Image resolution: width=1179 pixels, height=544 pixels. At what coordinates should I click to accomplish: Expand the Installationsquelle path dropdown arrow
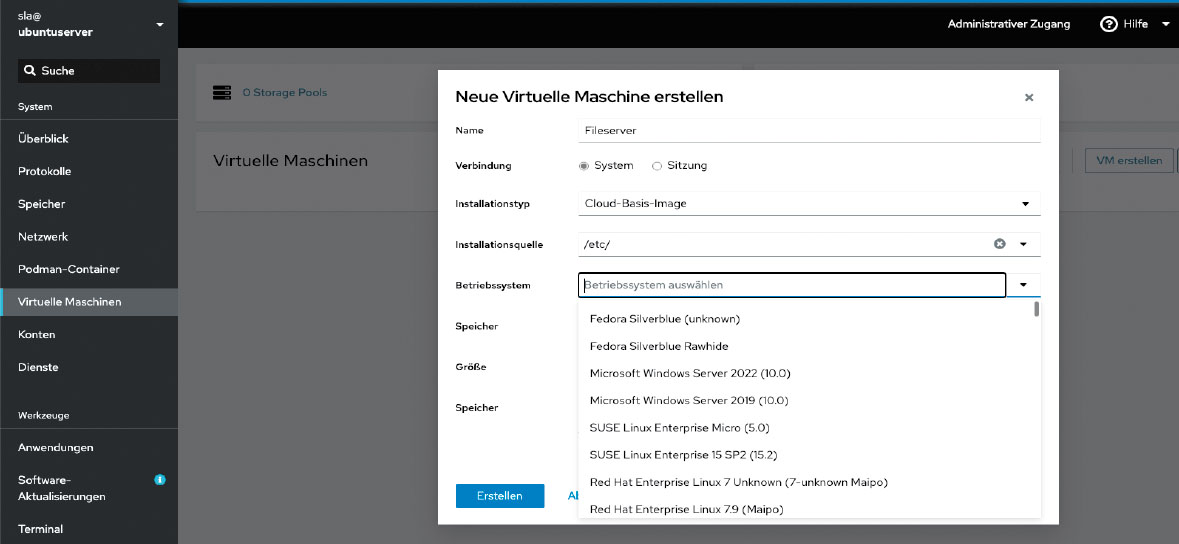point(1024,244)
